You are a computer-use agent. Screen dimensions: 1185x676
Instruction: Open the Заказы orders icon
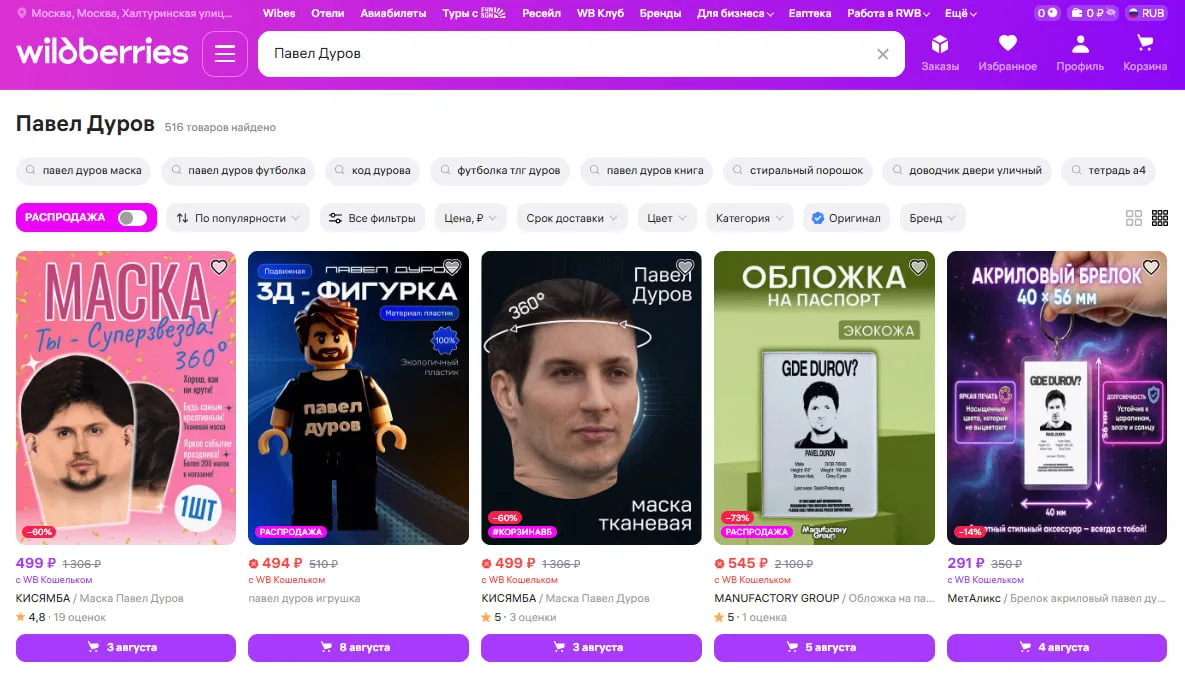click(939, 53)
